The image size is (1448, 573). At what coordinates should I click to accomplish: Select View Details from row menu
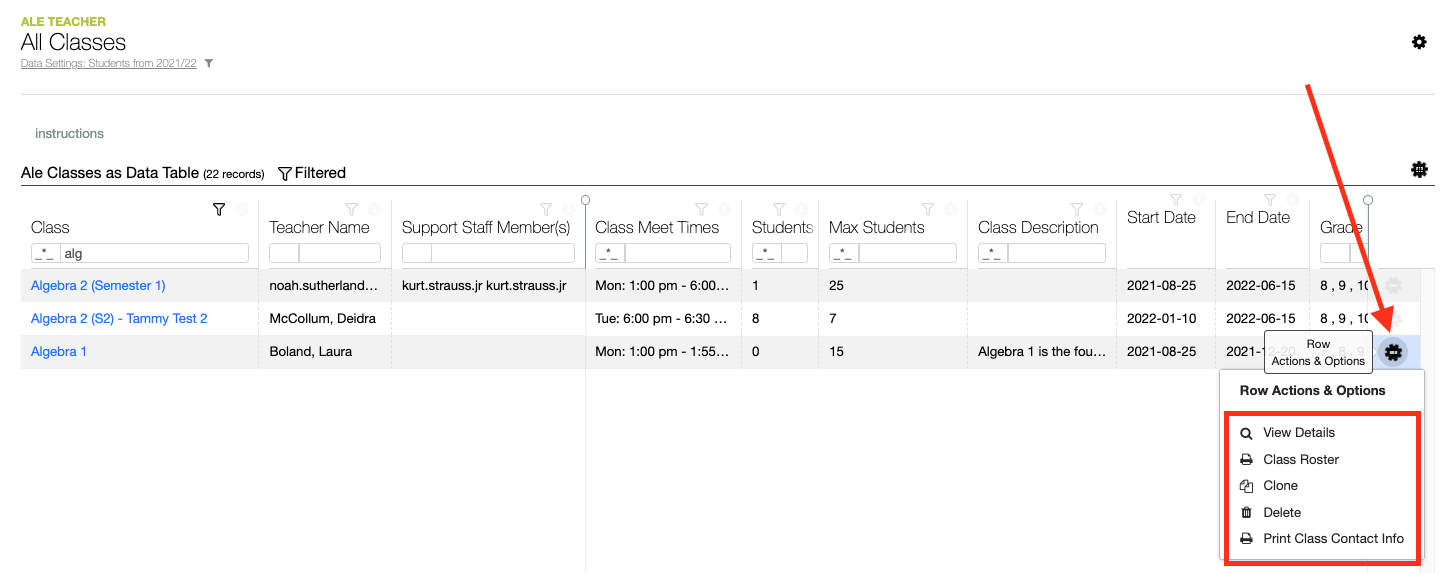point(1299,433)
